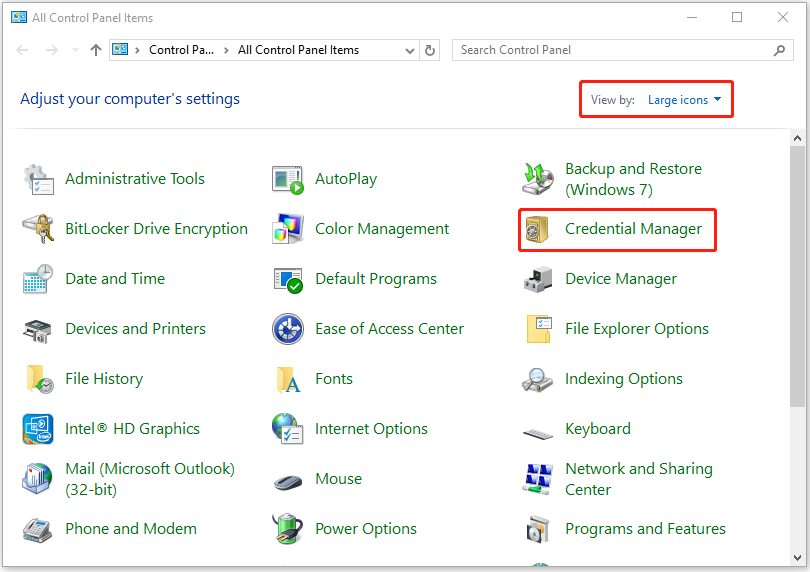Click the Intel HD Graphics icon
810x572 pixels.
[x=38, y=429]
